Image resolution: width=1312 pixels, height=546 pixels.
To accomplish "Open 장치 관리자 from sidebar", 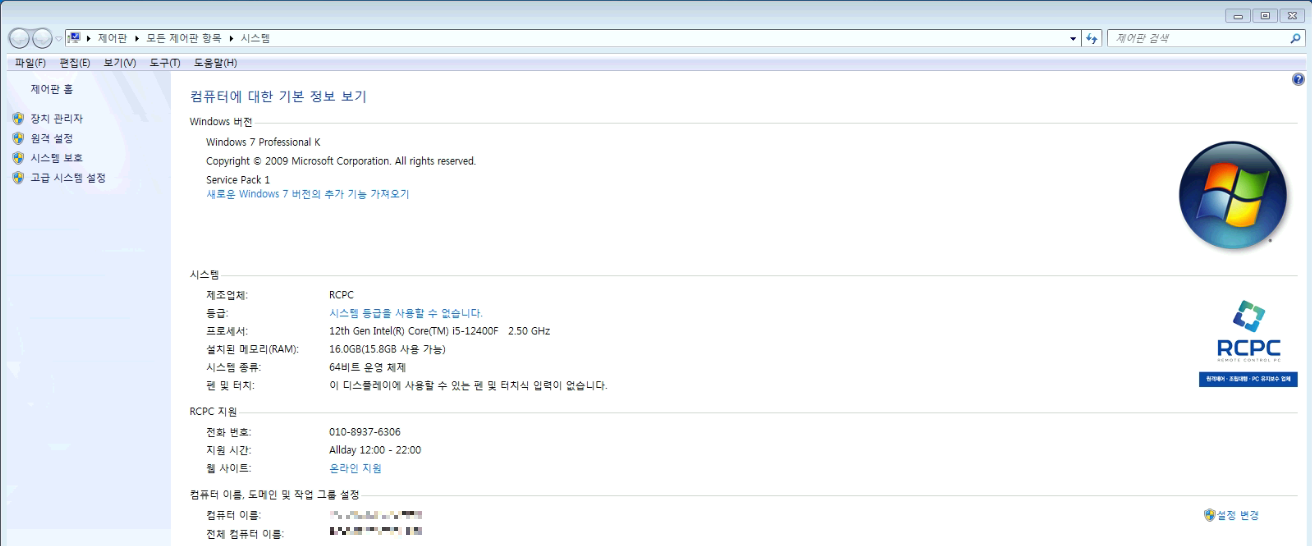I will point(56,118).
